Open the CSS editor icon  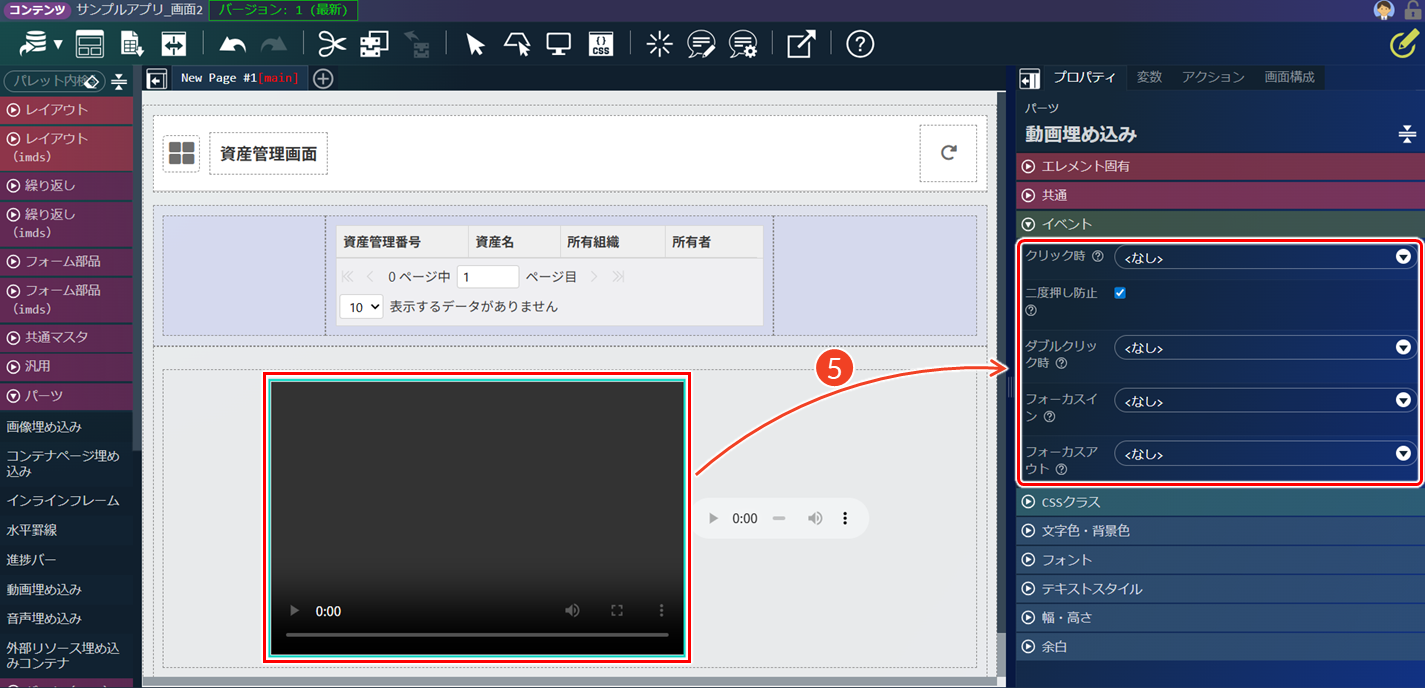coord(600,44)
